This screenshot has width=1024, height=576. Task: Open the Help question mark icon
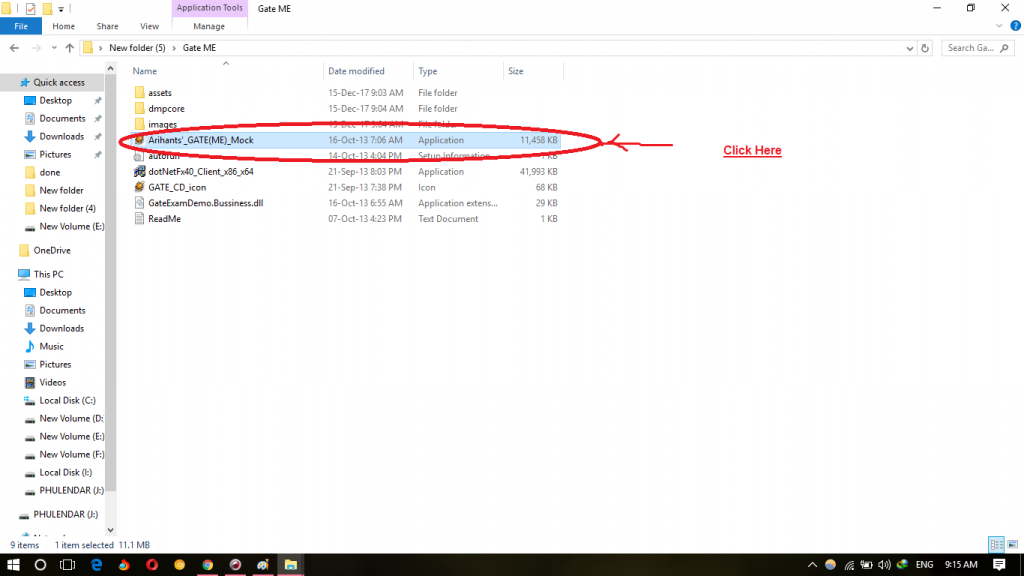pyautogui.click(x=1015, y=26)
